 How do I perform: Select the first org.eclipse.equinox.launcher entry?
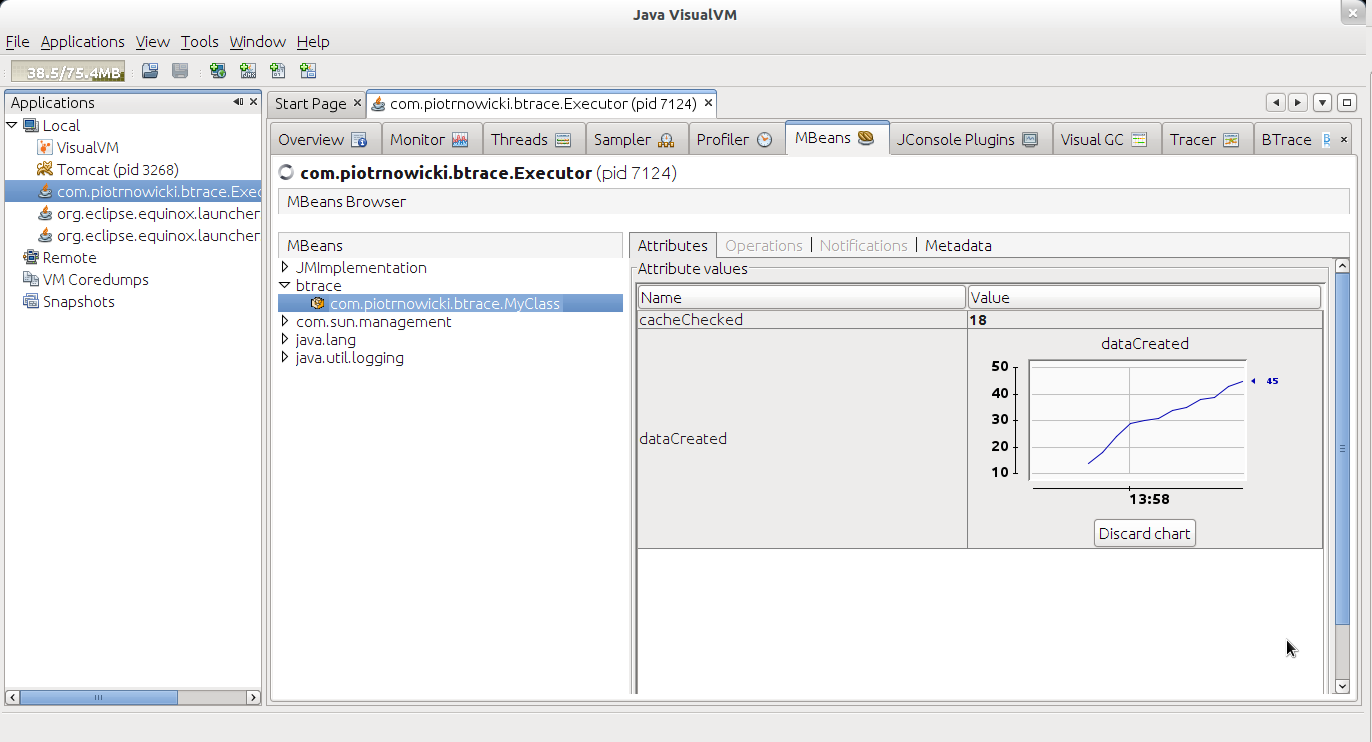(x=148, y=213)
